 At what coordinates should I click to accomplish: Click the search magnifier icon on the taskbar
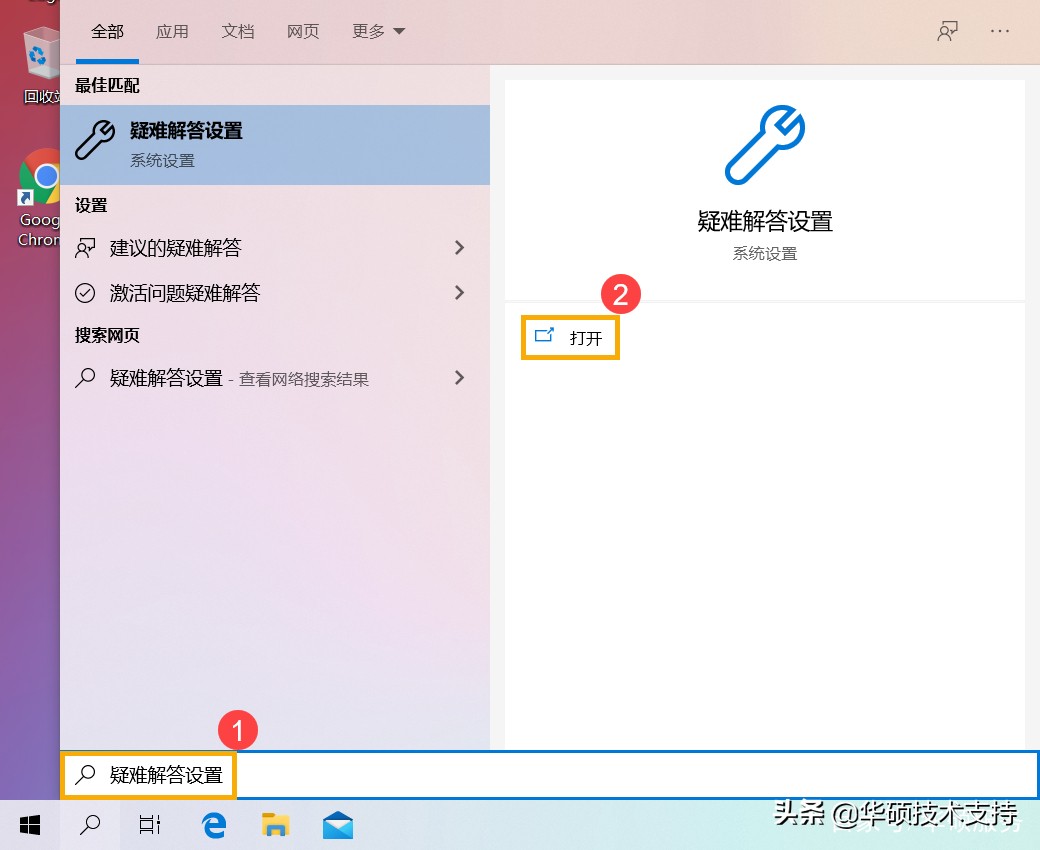[89, 825]
